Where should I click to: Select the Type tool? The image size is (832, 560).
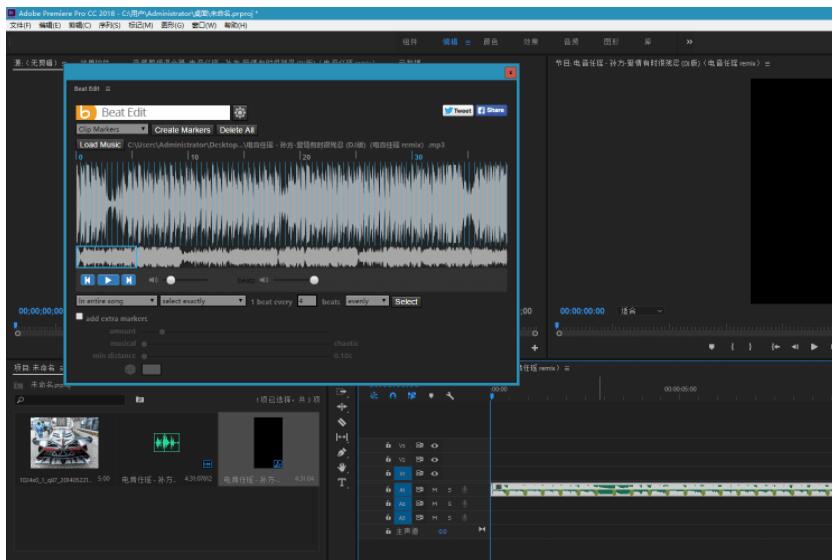[x=342, y=483]
